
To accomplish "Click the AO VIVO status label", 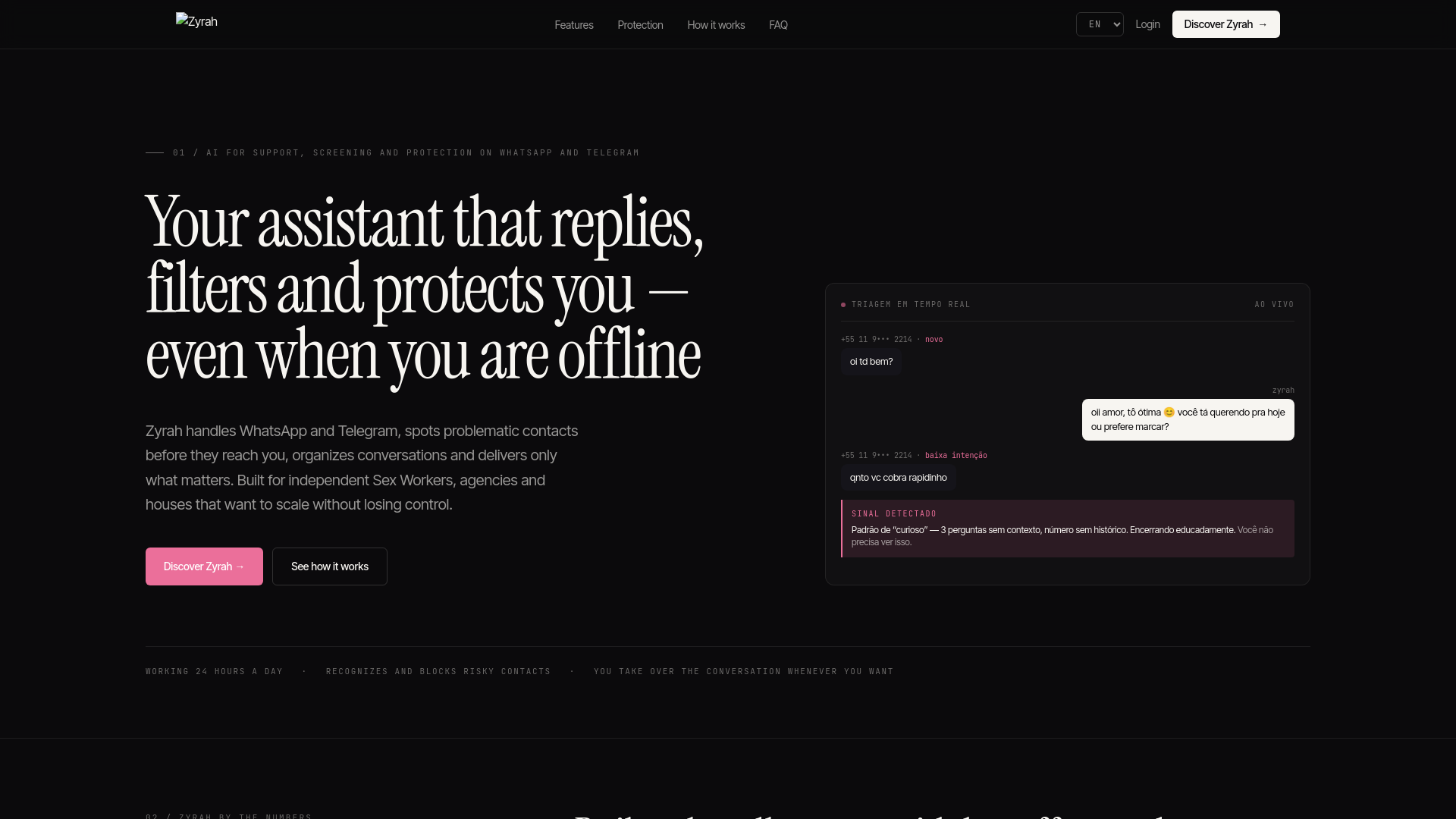I will pos(1274,305).
